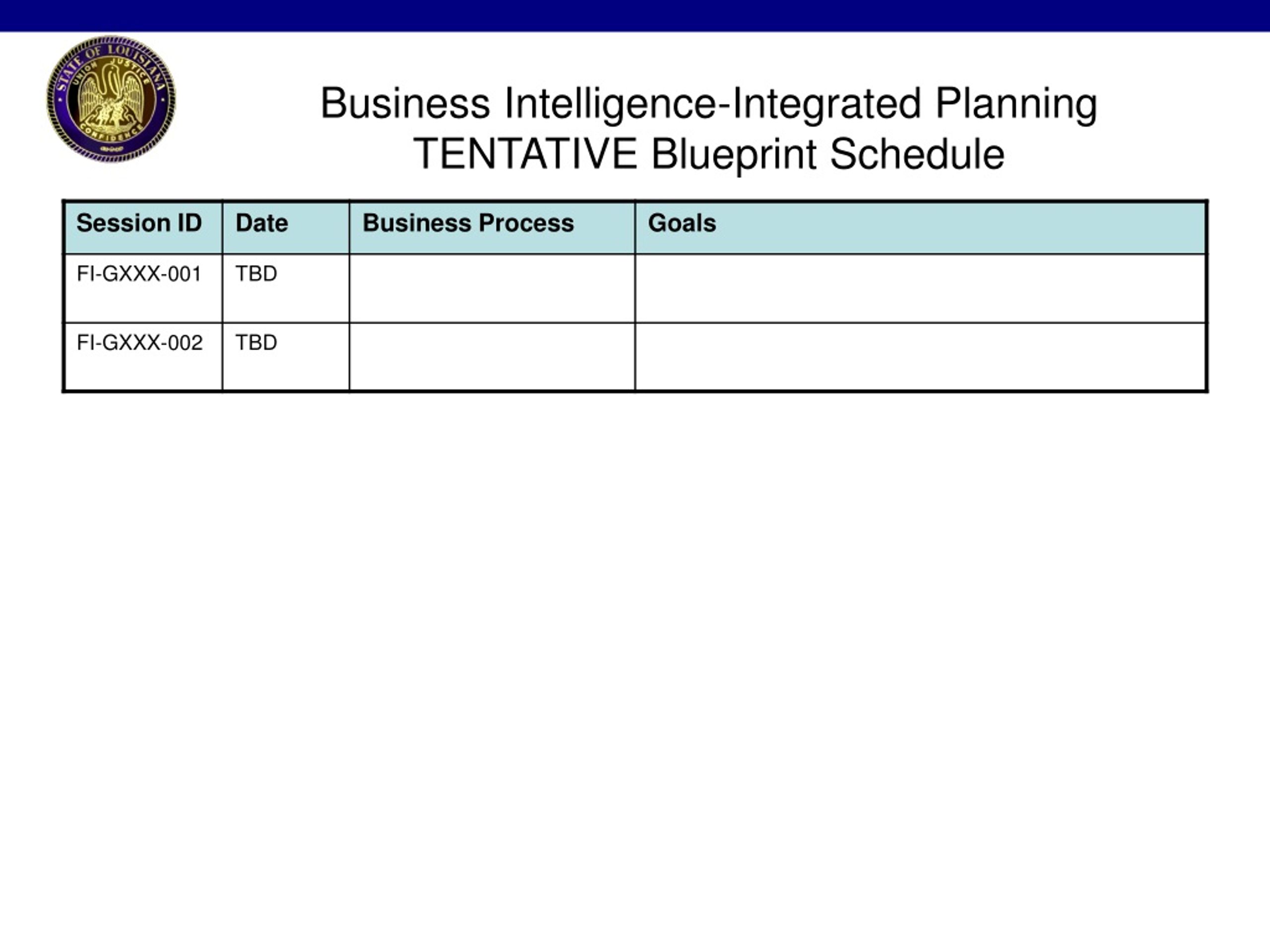Click the State of Louisiana seal logo

click(111, 99)
